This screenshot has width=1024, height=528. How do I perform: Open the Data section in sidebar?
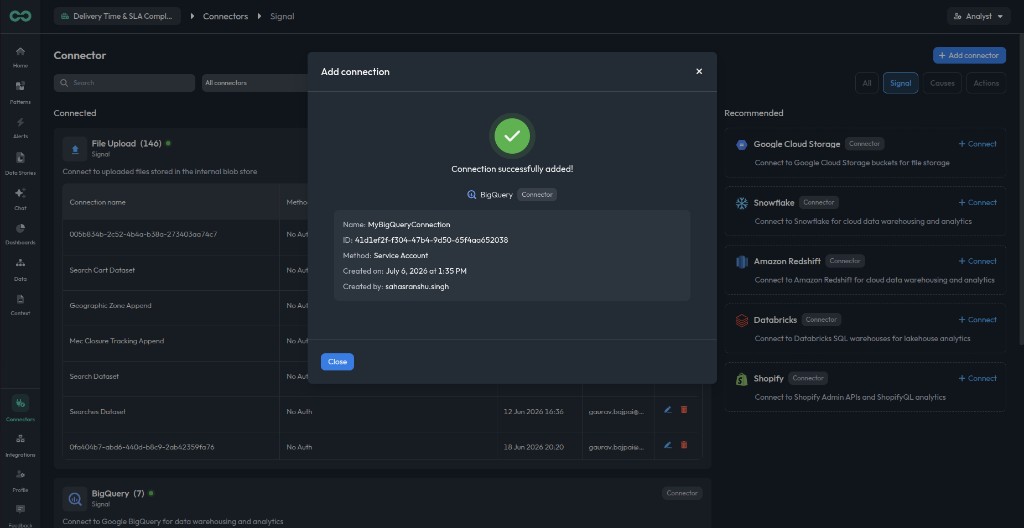(20, 268)
